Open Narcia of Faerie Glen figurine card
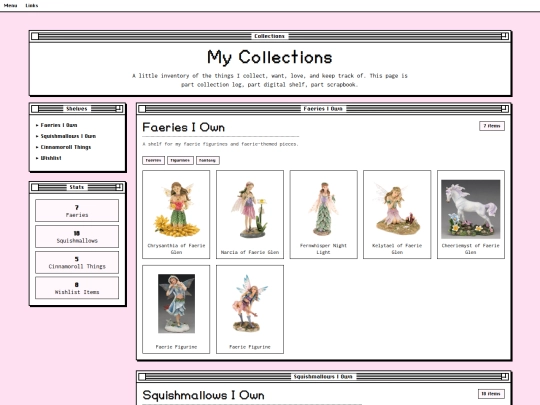 [250, 214]
